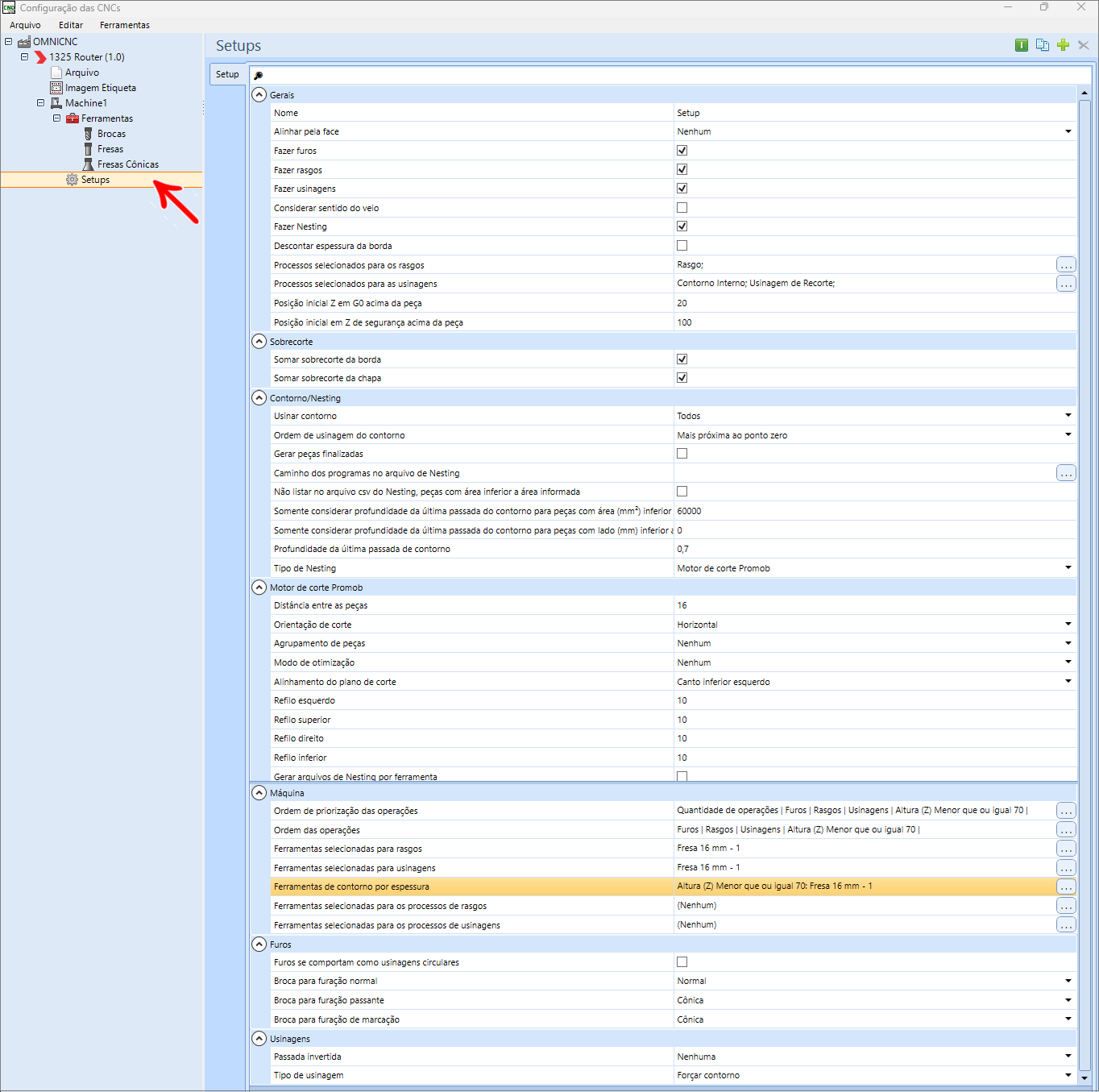The width and height of the screenshot is (1099, 1092).
Task: Click the red 1325 Router icon
Action: tap(40, 57)
